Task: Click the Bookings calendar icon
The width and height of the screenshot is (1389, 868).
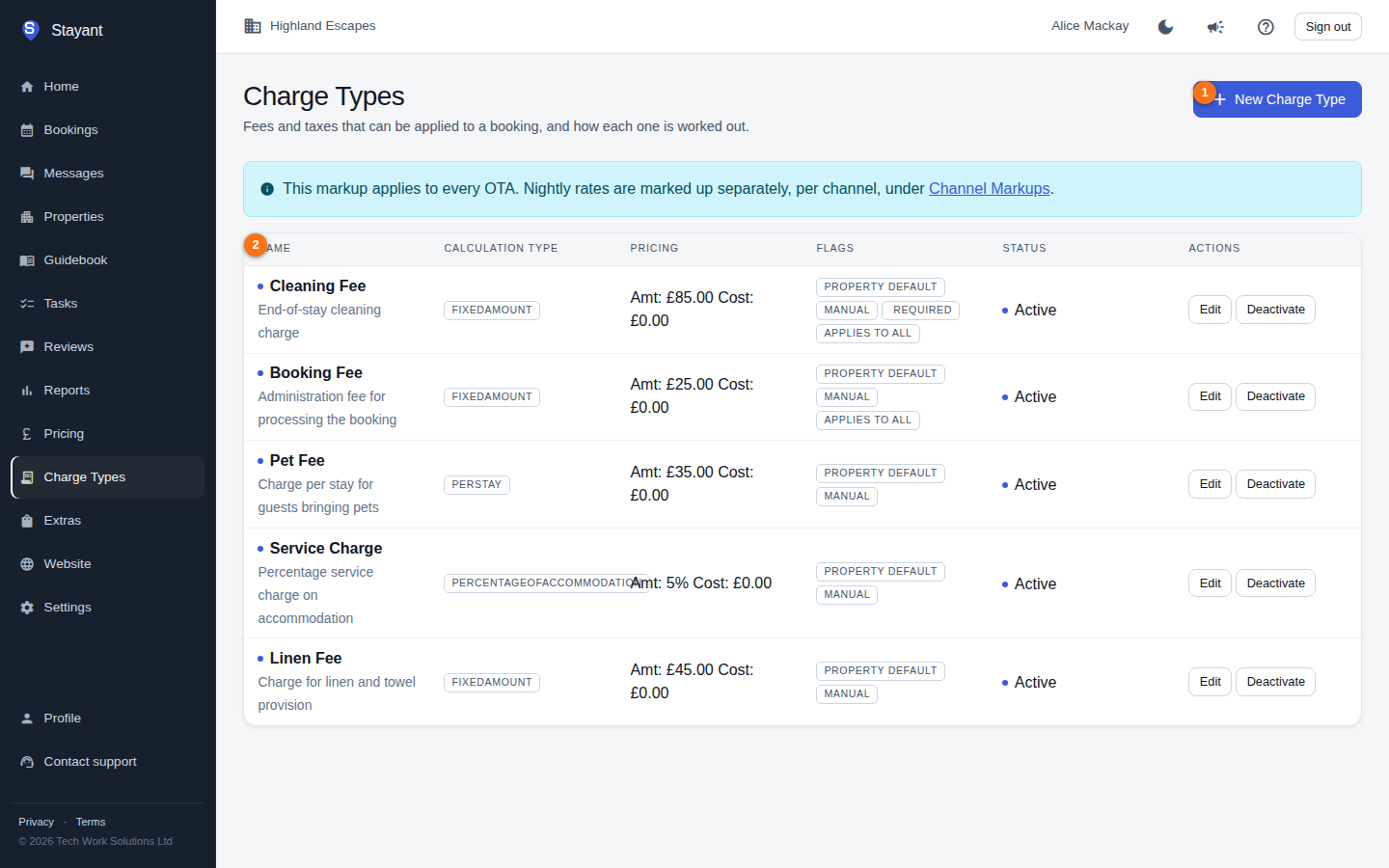Action: coord(27,130)
